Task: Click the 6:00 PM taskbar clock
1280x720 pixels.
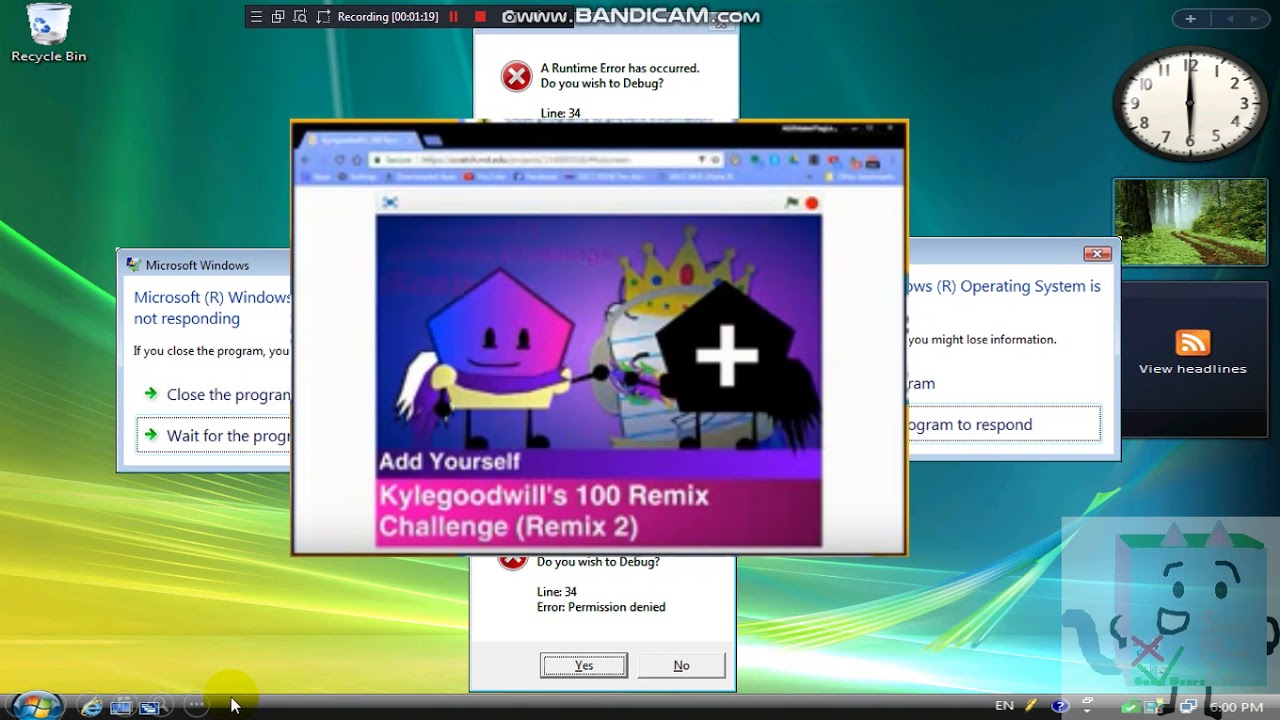Action: tap(1237, 707)
